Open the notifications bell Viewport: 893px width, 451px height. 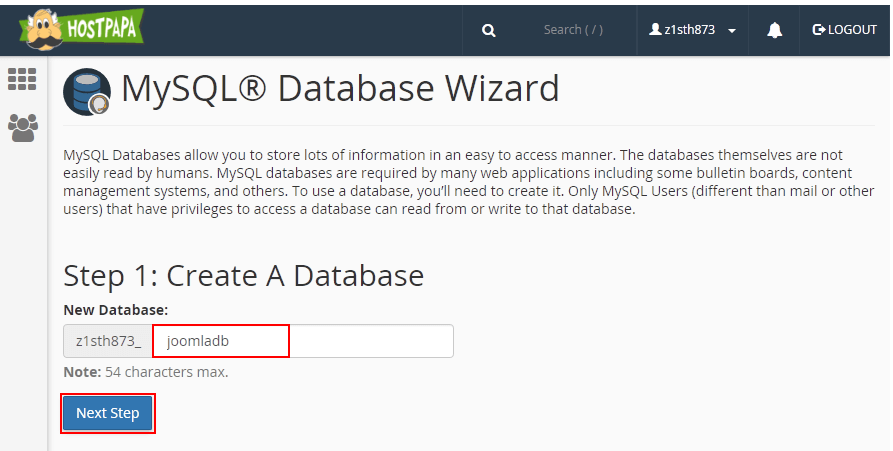774,30
